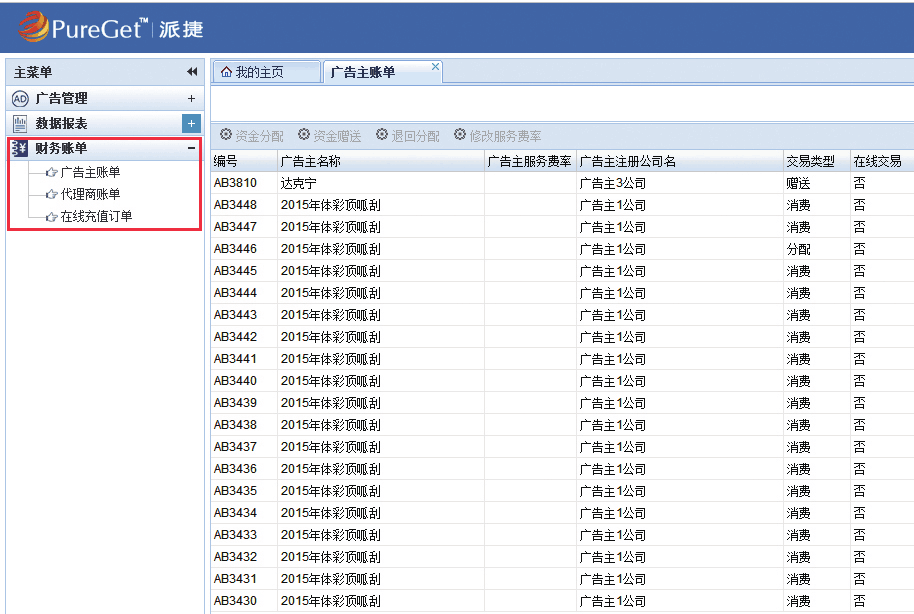This screenshot has width=914, height=614.
Task: Collapse the main menu sidebar with double-arrow
Action: click(x=192, y=72)
